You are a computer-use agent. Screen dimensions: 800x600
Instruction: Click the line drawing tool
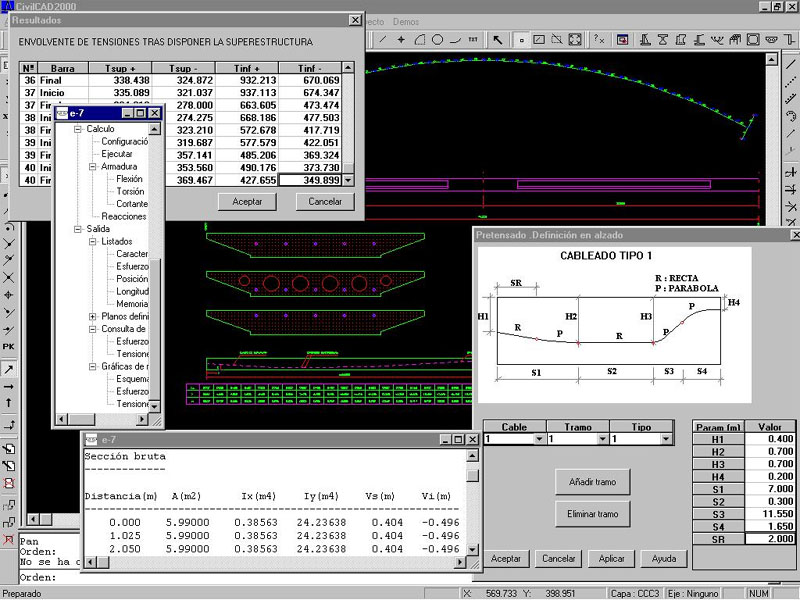tap(383, 40)
